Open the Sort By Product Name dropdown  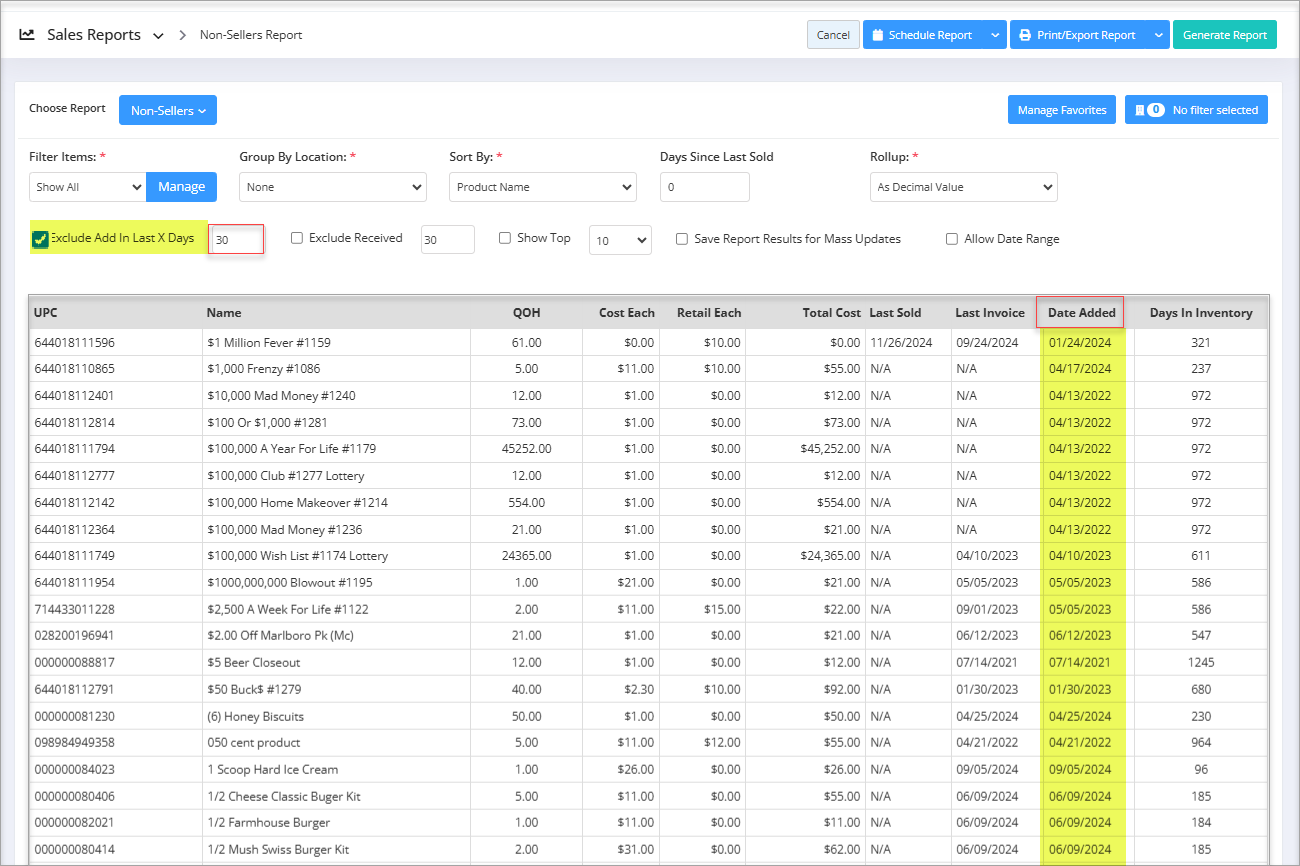click(542, 187)
